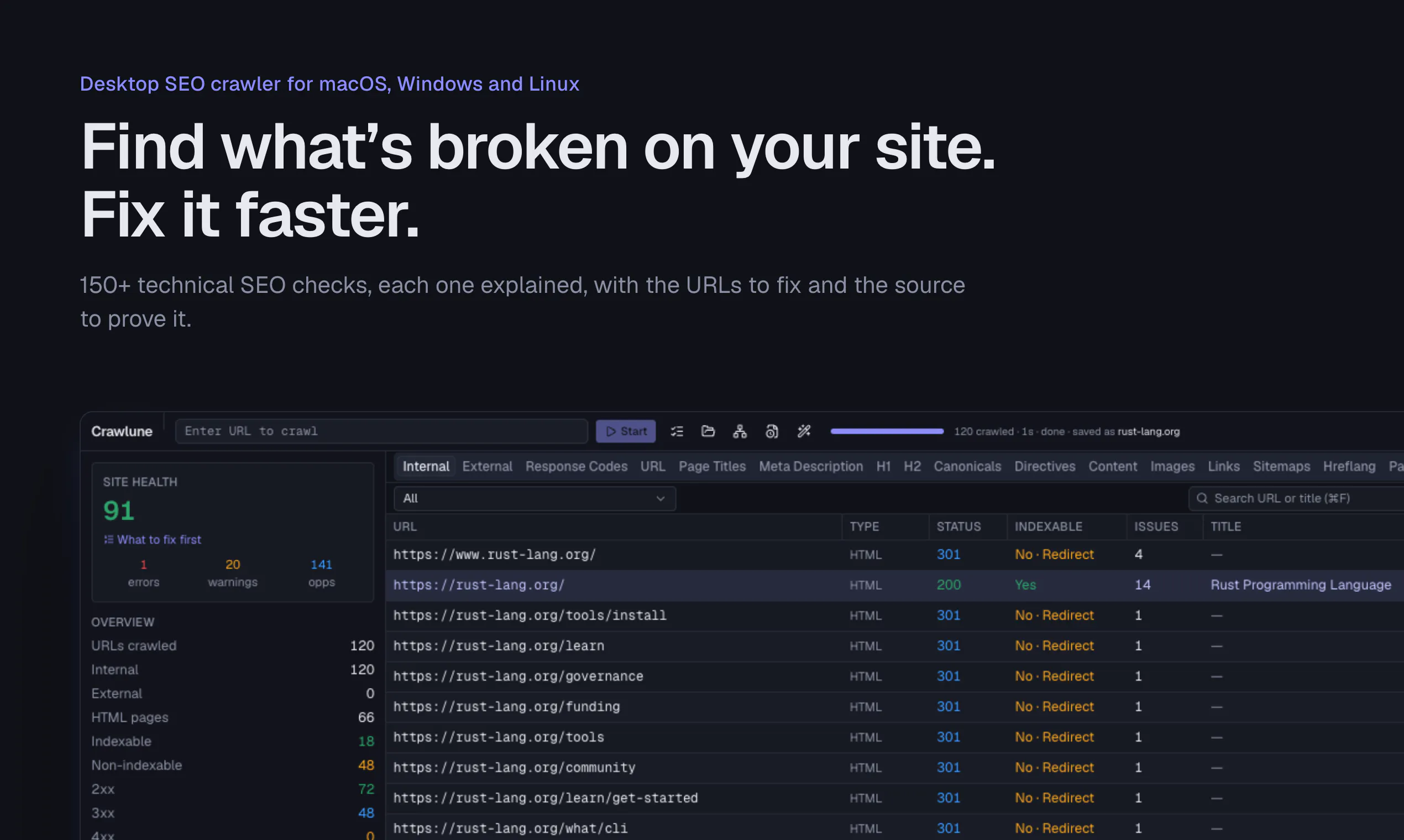Select the https://www.rust-lang.org/ row
Screen dimensions: 1404x840
894,555
